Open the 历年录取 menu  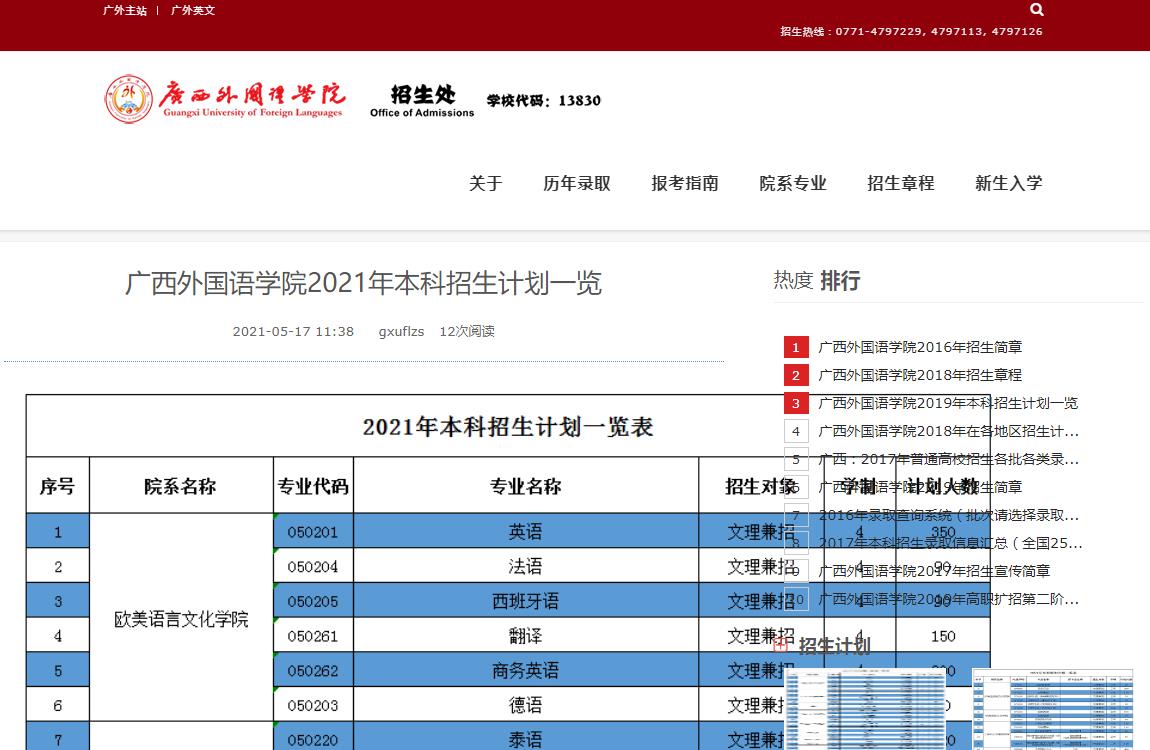click(x=577, y=183)
